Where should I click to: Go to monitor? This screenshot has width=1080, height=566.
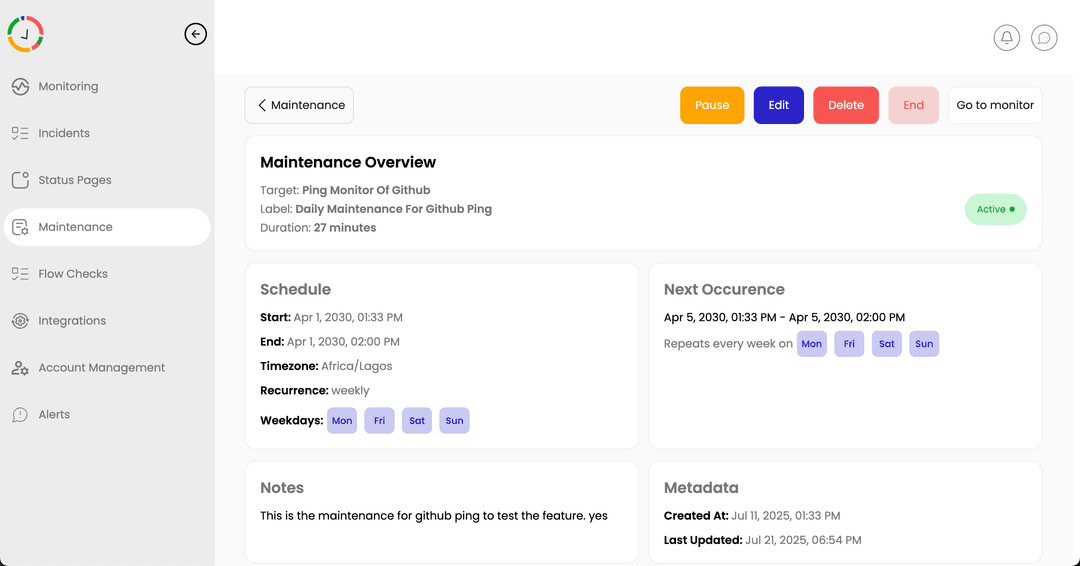click(x=995, y=105)
